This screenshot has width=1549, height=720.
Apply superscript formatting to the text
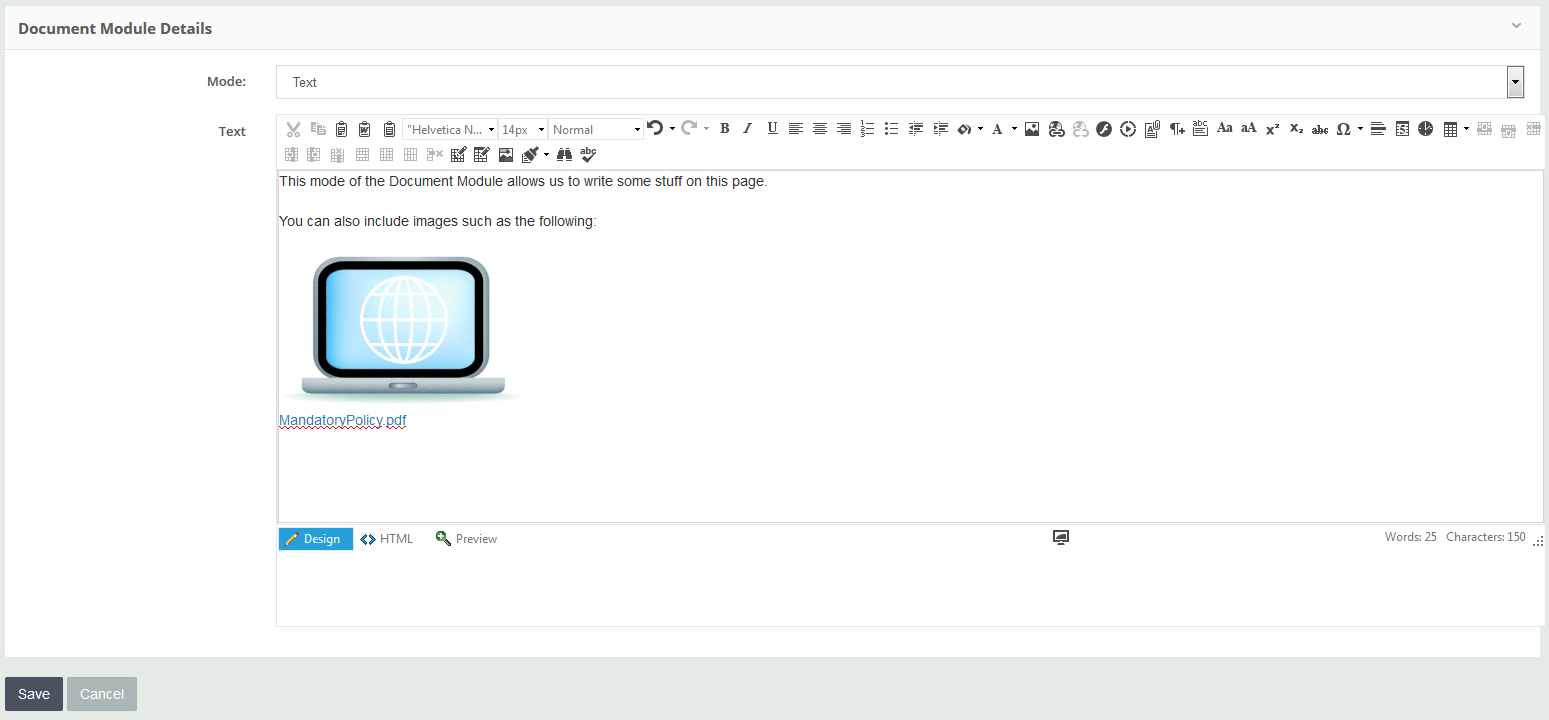[1272, 128]
